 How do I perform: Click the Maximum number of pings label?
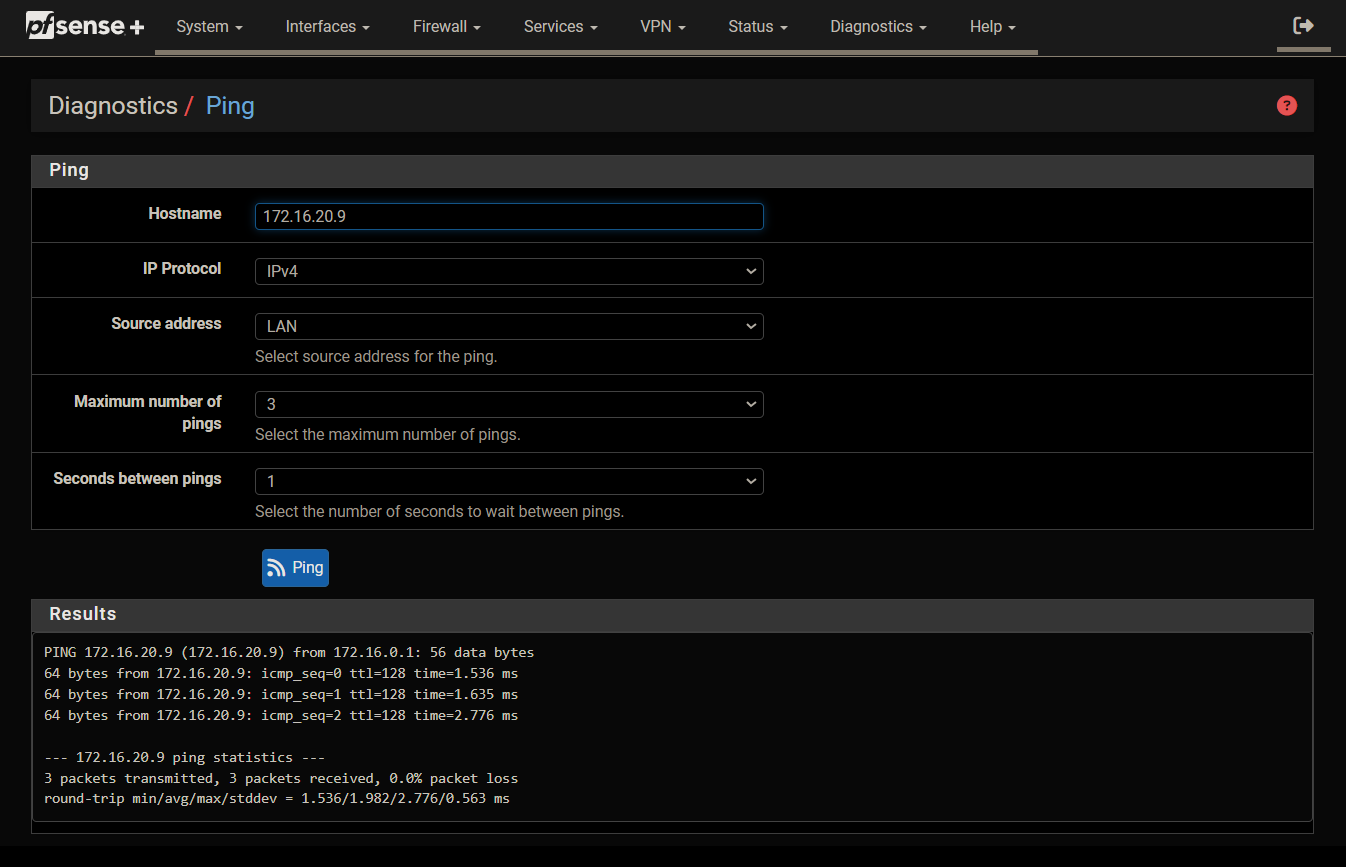(148, 412)
